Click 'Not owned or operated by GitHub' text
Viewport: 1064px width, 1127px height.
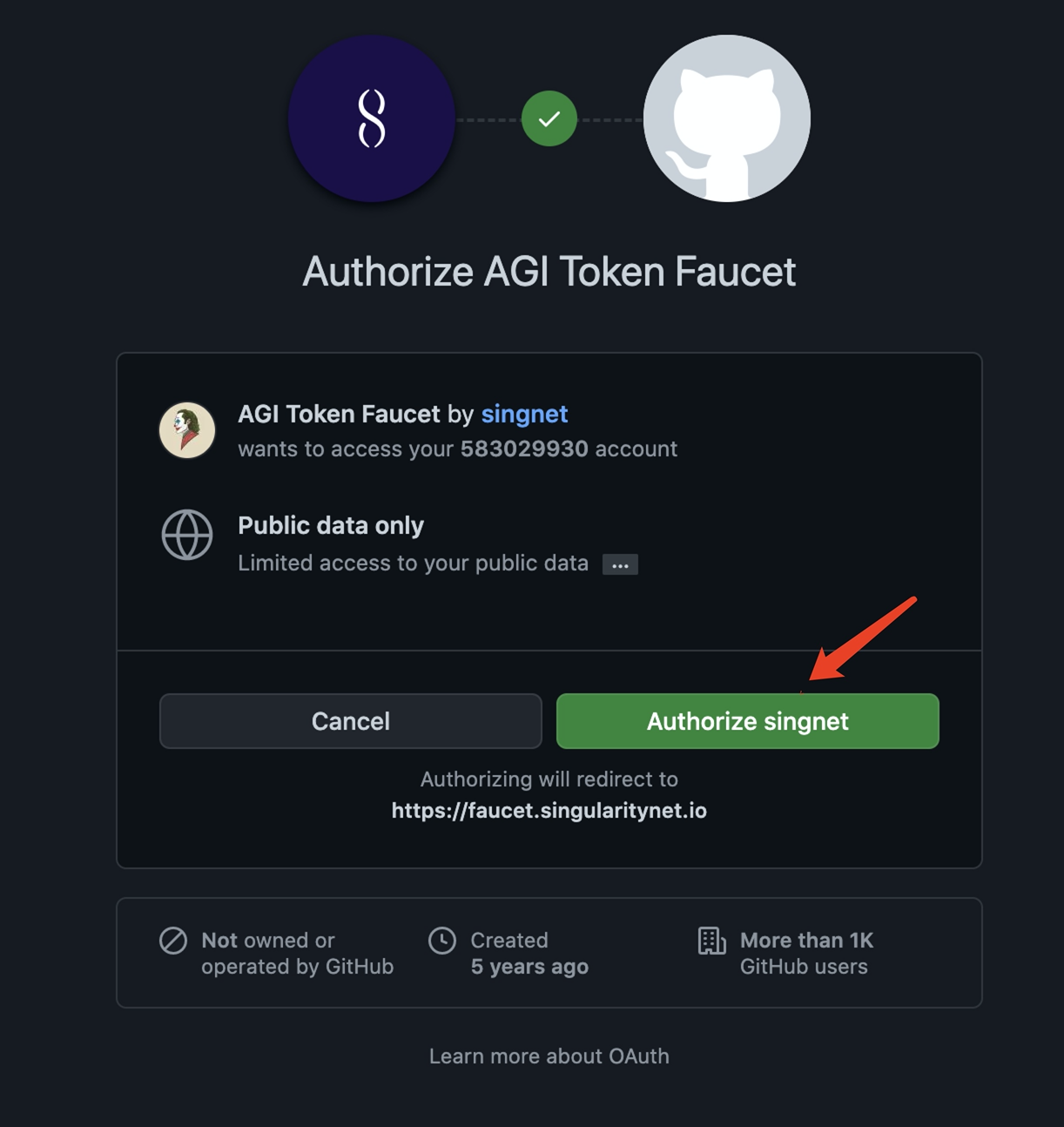297,954
